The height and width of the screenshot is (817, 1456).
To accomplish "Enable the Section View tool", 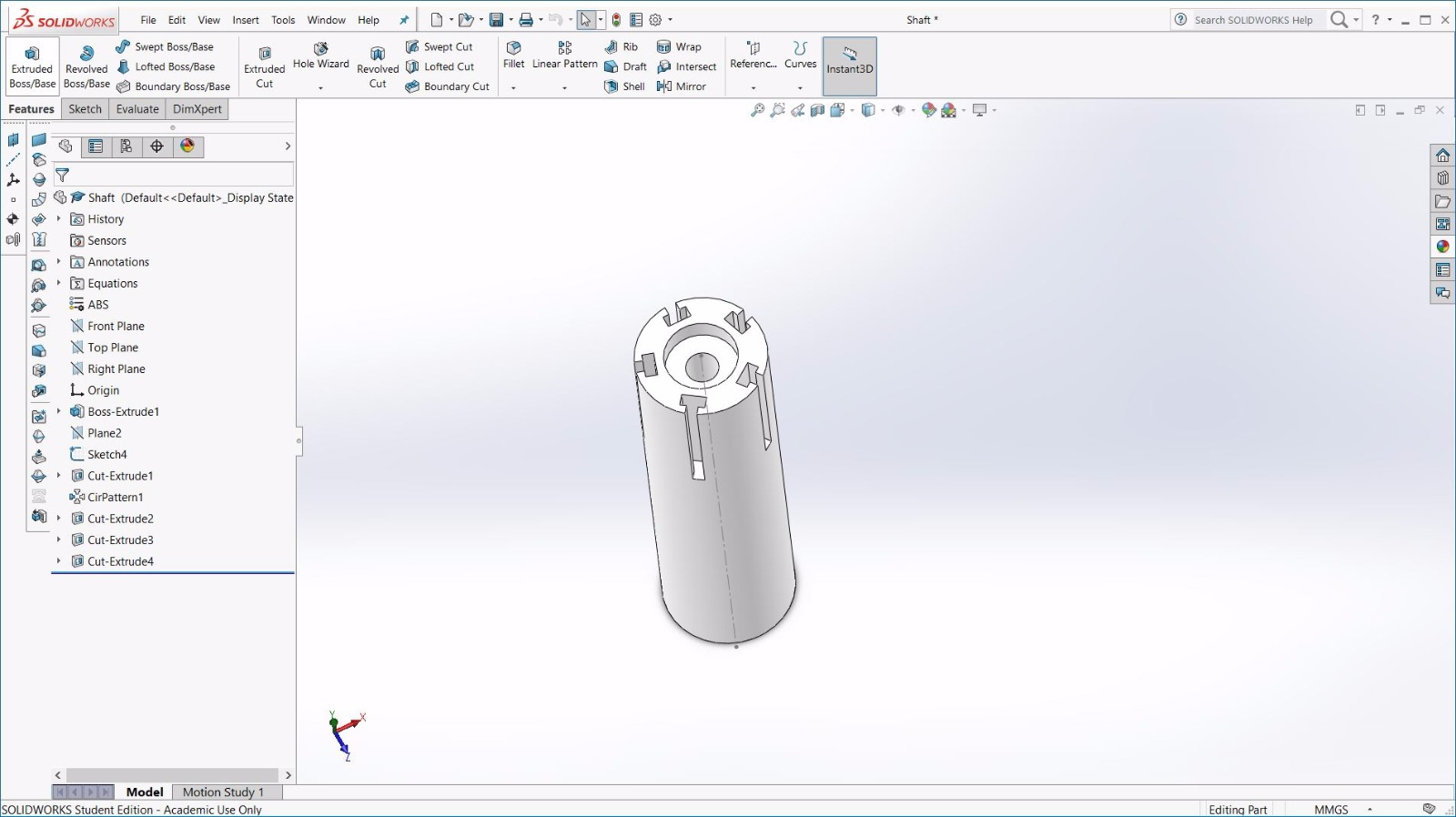I will 817,110.
